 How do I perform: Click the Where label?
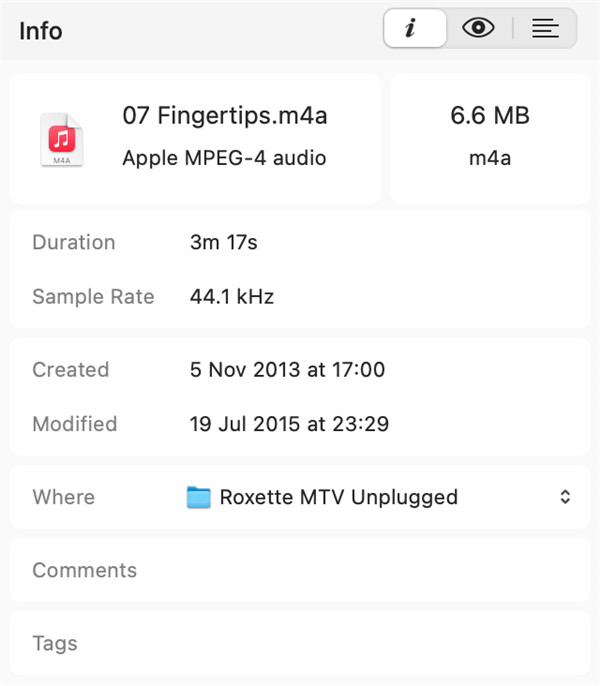(63, 497)
